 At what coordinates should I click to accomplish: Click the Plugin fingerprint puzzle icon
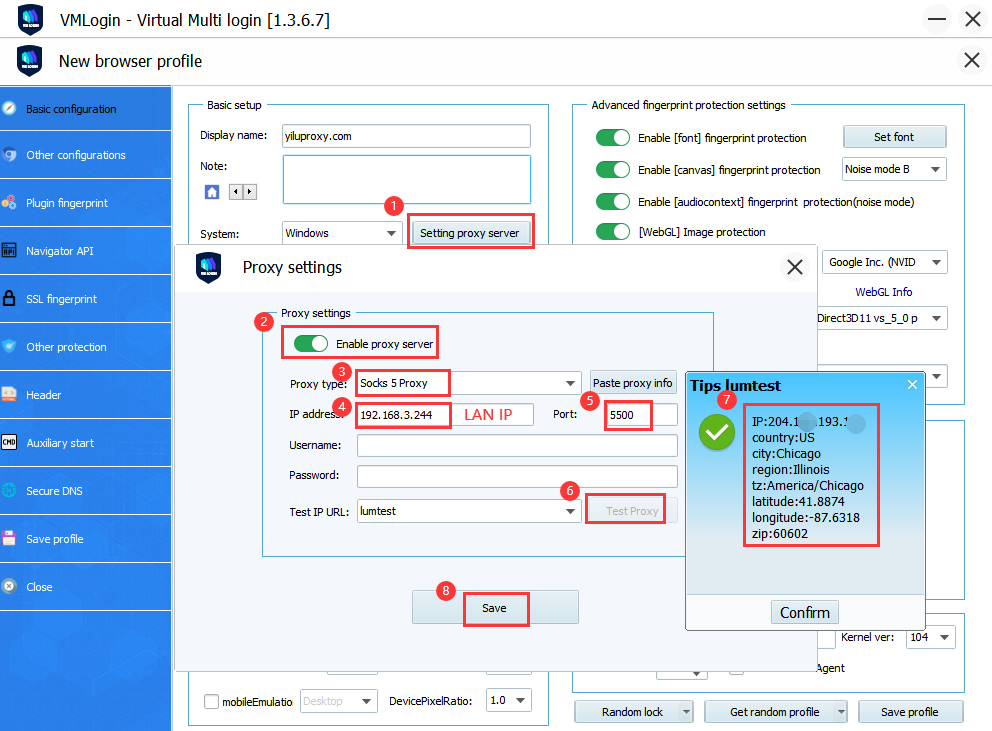9,203
